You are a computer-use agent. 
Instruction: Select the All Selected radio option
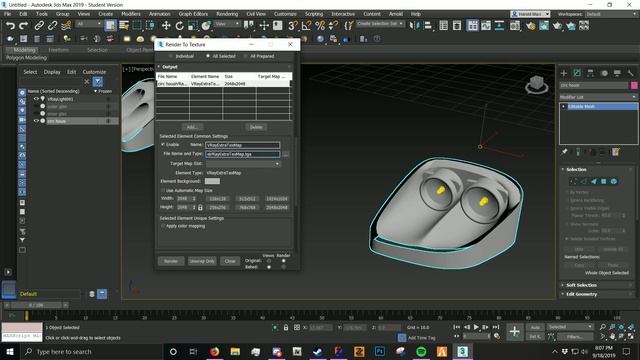pos(221,56)
